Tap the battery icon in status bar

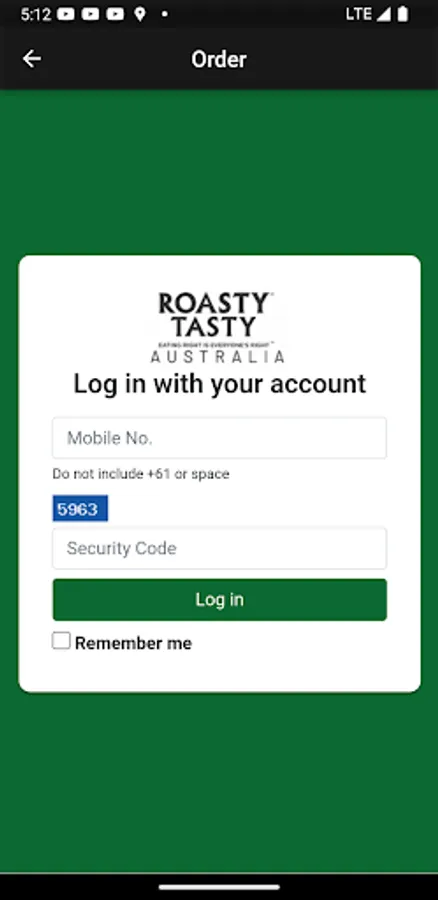403,14
